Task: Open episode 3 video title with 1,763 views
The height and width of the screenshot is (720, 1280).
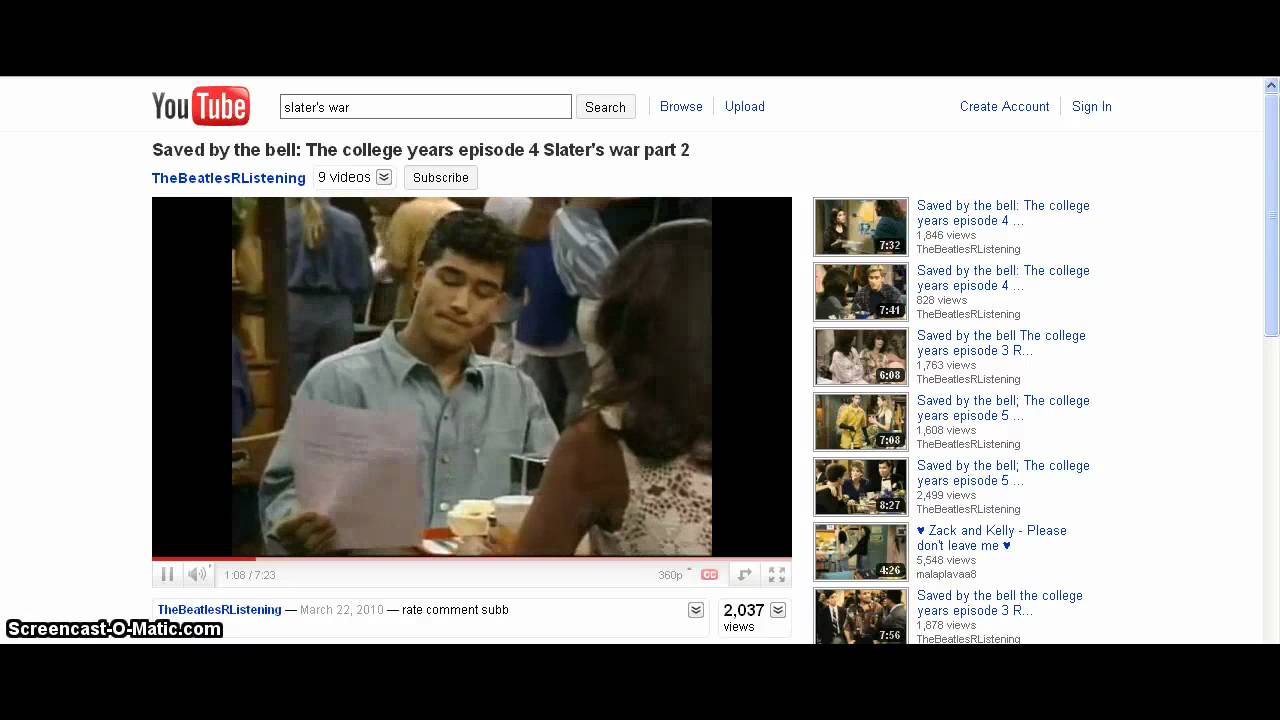Action: pos(1001,343)
